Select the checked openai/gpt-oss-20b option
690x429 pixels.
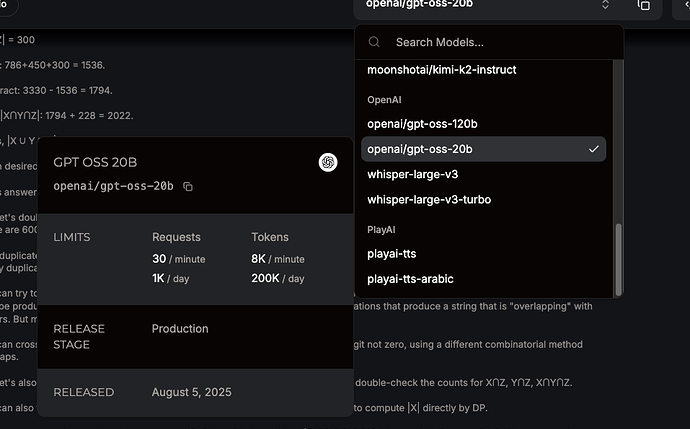pos(483,149)
